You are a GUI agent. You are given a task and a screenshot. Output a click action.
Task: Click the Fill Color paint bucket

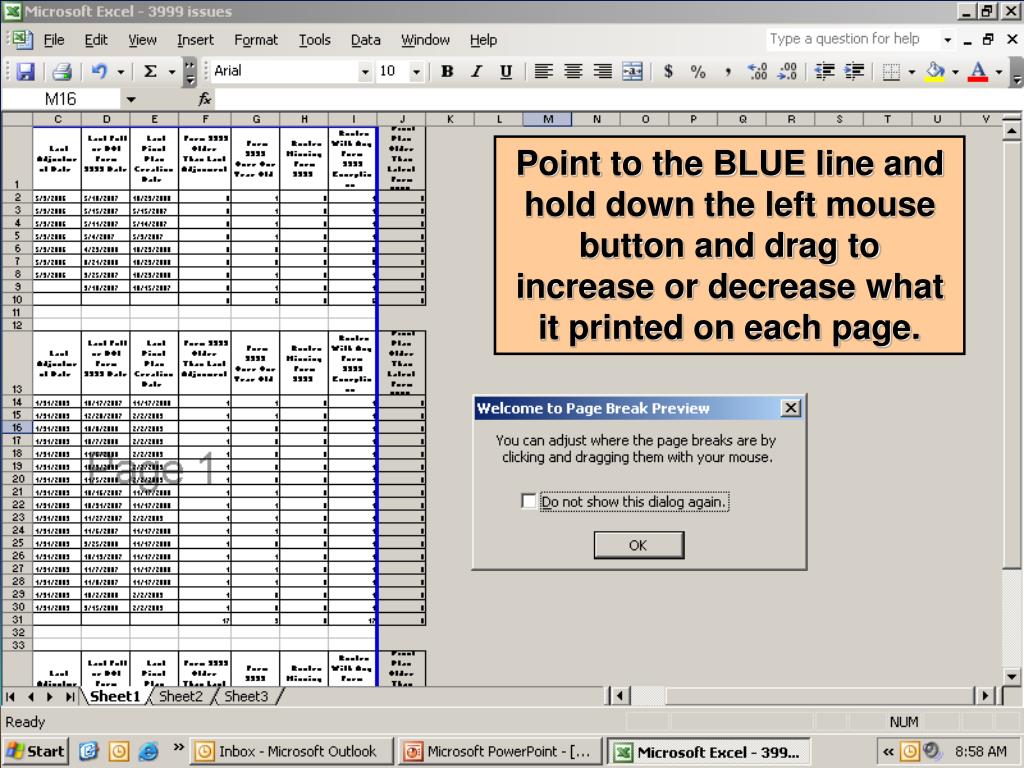tap(935, 71)
